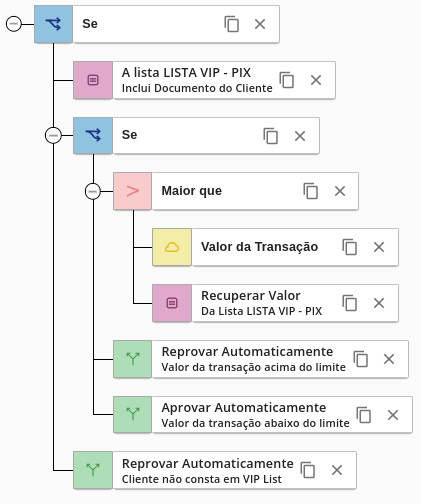Copy the Maior que node
The width and height of the screenshot is (421, 504).
tap(311, 191)
